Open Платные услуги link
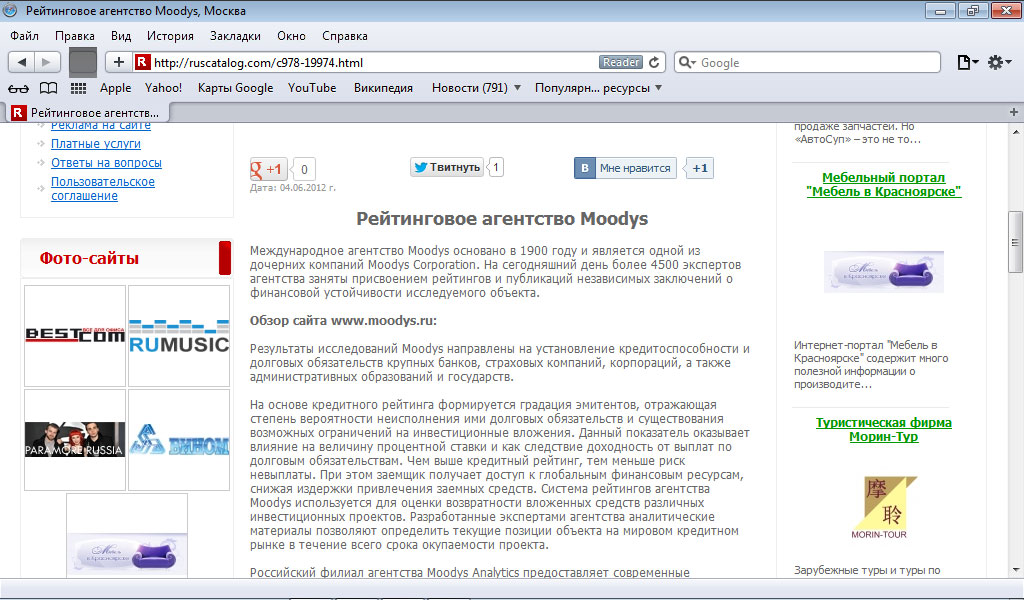This screenshot has width=1024, height=600. click(x=96, y=144)
